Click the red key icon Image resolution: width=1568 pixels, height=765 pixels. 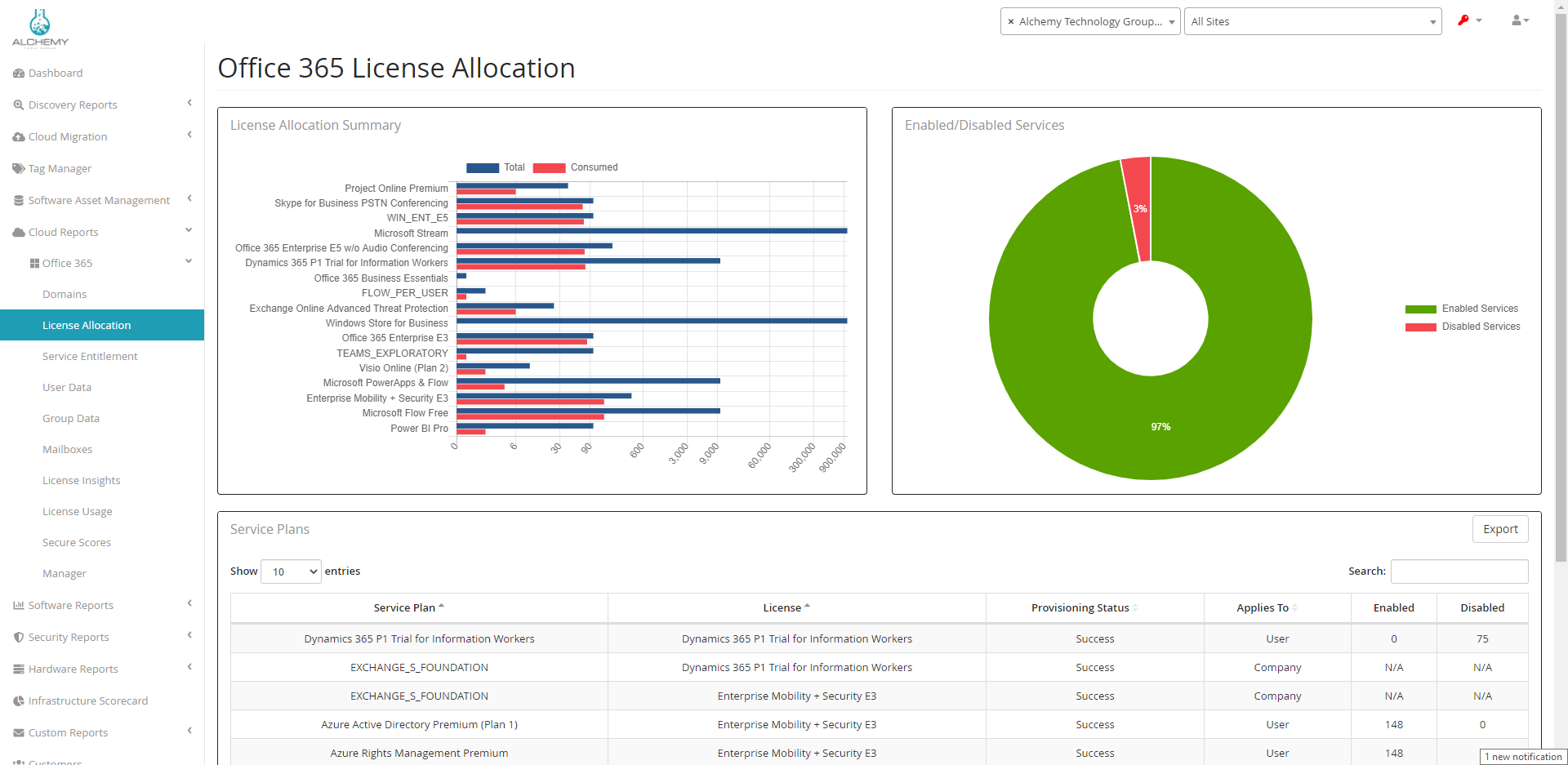1463,20
